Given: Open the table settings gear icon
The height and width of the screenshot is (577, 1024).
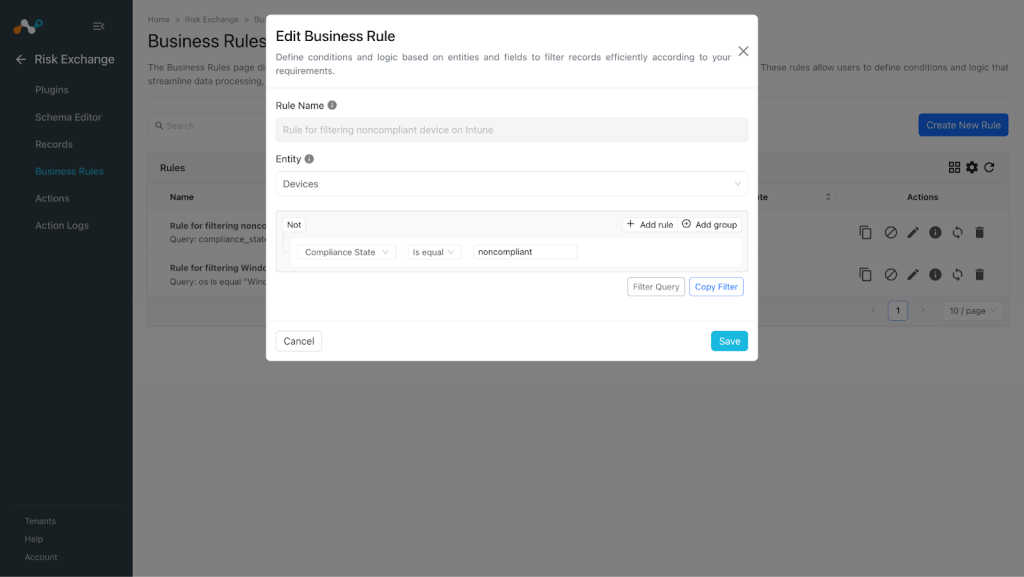Looking at the screenshot, I should [972, 168].
